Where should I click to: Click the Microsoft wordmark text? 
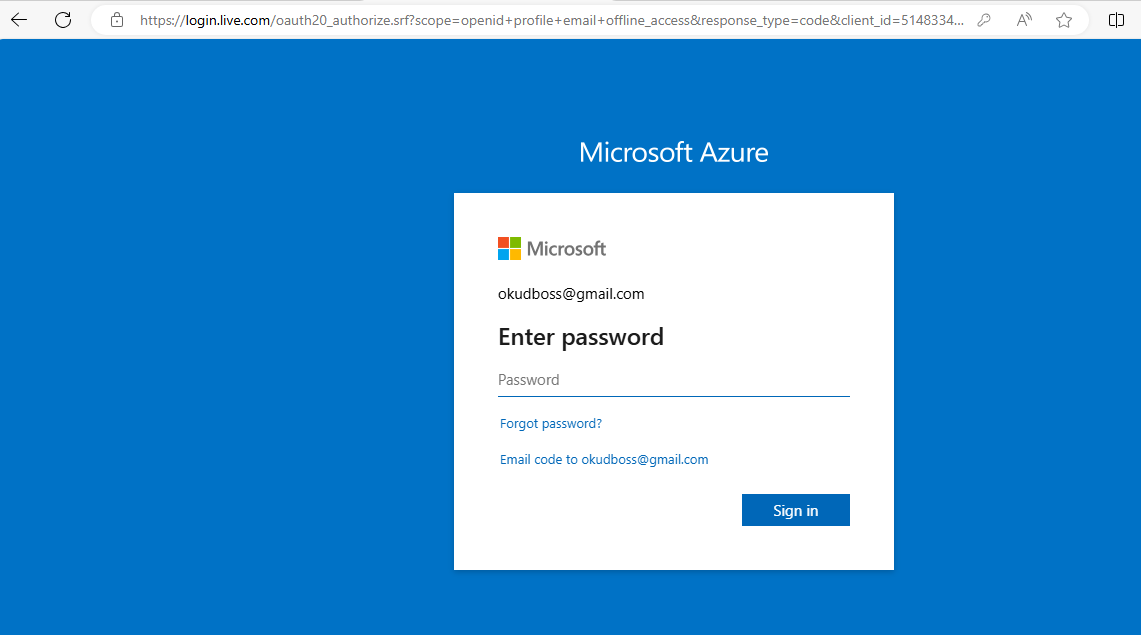pos(566,249)
